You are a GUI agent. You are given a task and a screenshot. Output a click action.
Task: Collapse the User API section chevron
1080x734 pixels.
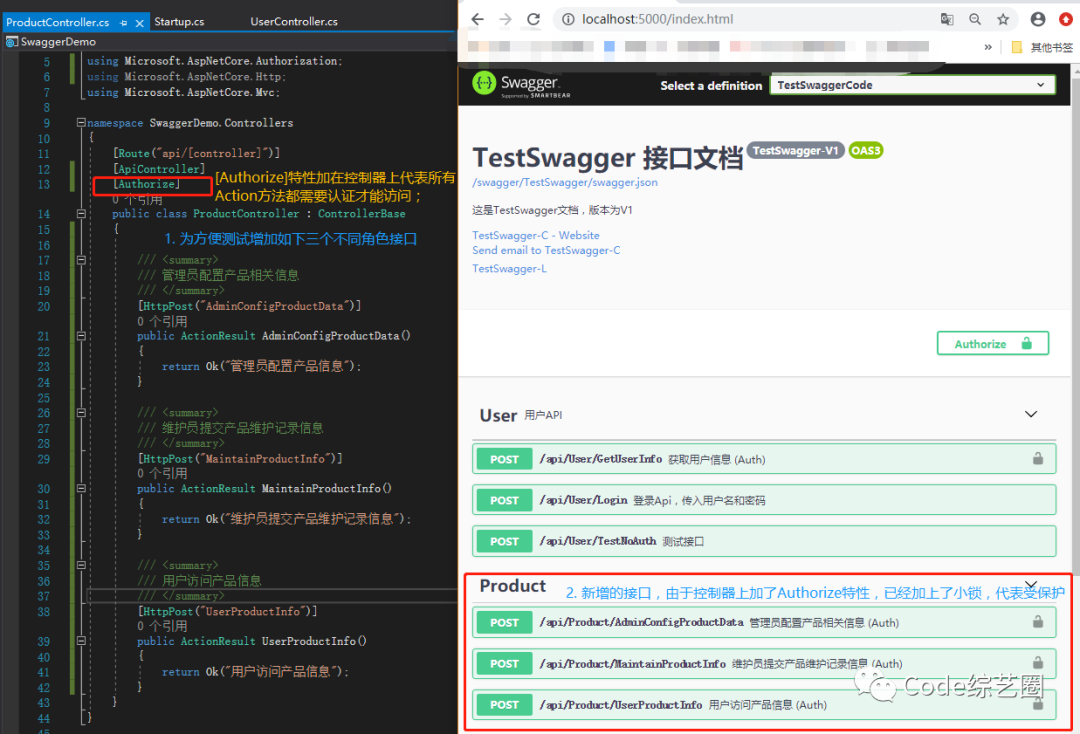click(1030, 414)
